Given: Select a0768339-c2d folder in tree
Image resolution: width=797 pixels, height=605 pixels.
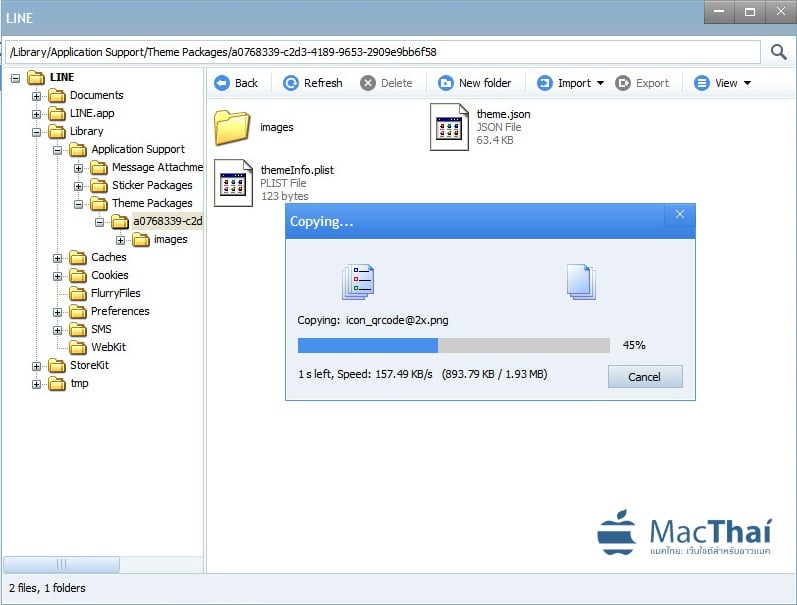Looking at the screenshot, I should [168, 221].
